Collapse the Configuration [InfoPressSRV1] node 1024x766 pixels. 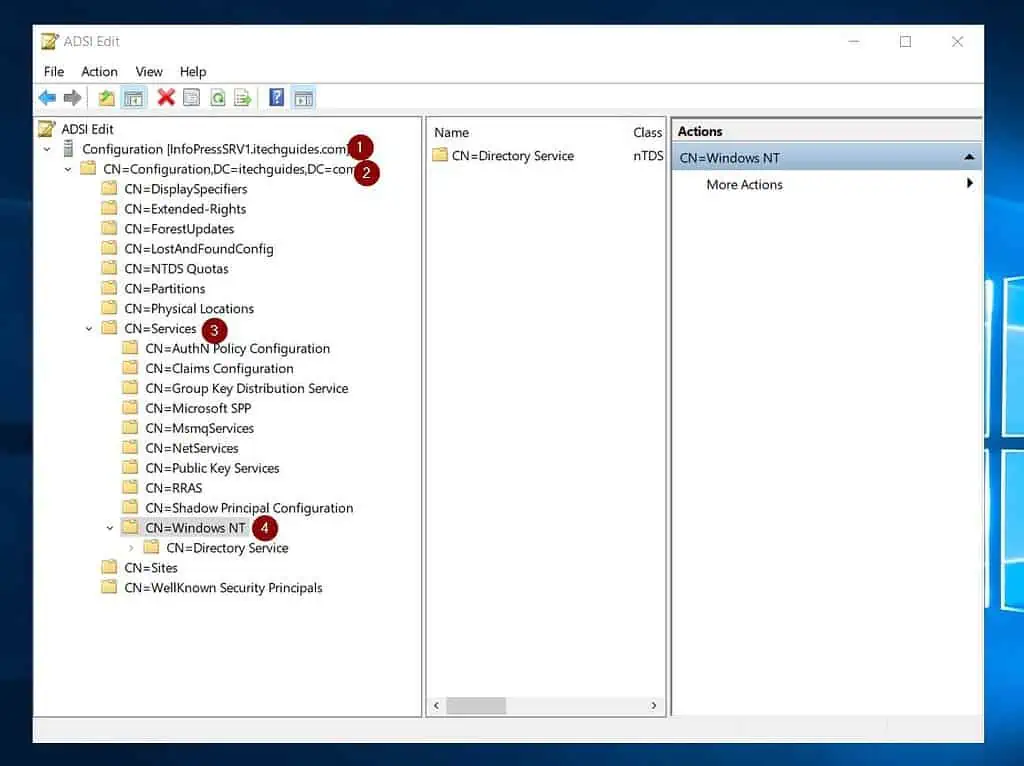click(x=47, y=150)
